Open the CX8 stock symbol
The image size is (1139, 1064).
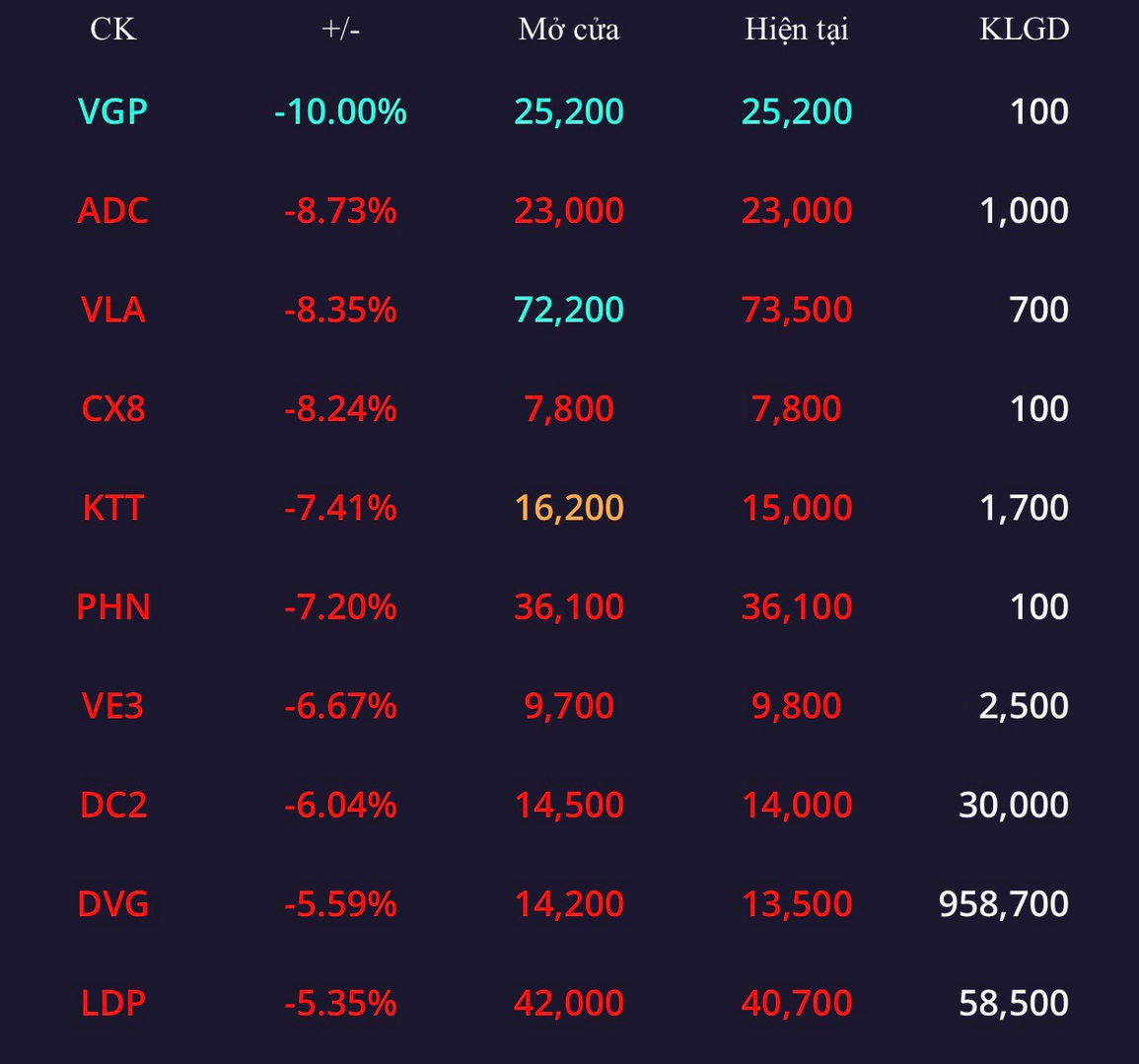coord(112,408)
